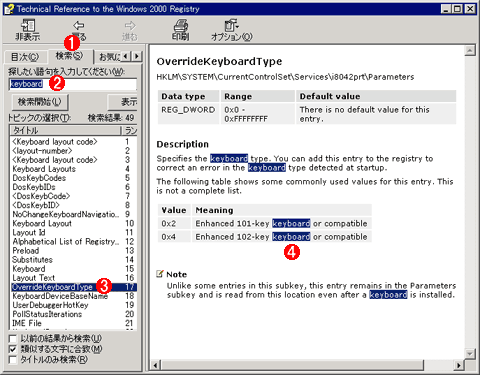The height and width of the screenshot is (375, 480).
Task: Click the horizontal scrollbar thumb
Action: tap(292, 365)
